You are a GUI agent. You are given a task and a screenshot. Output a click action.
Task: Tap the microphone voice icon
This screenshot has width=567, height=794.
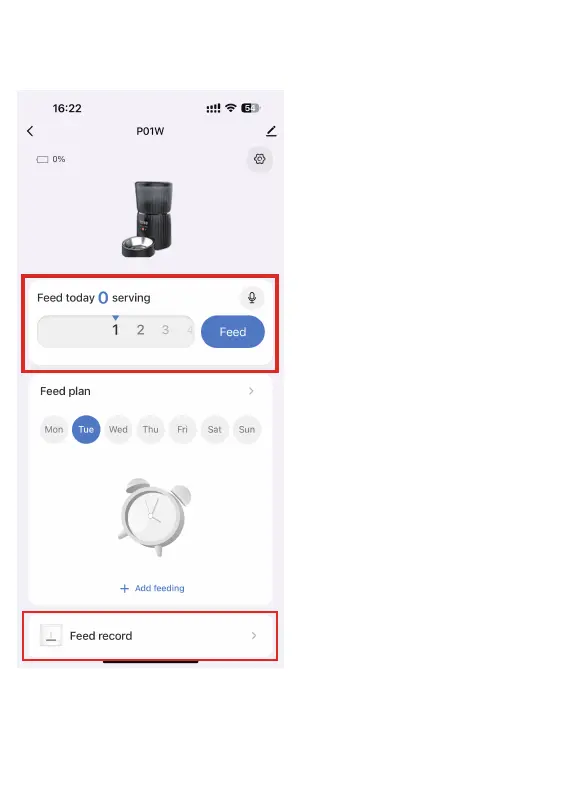[252, 297]
